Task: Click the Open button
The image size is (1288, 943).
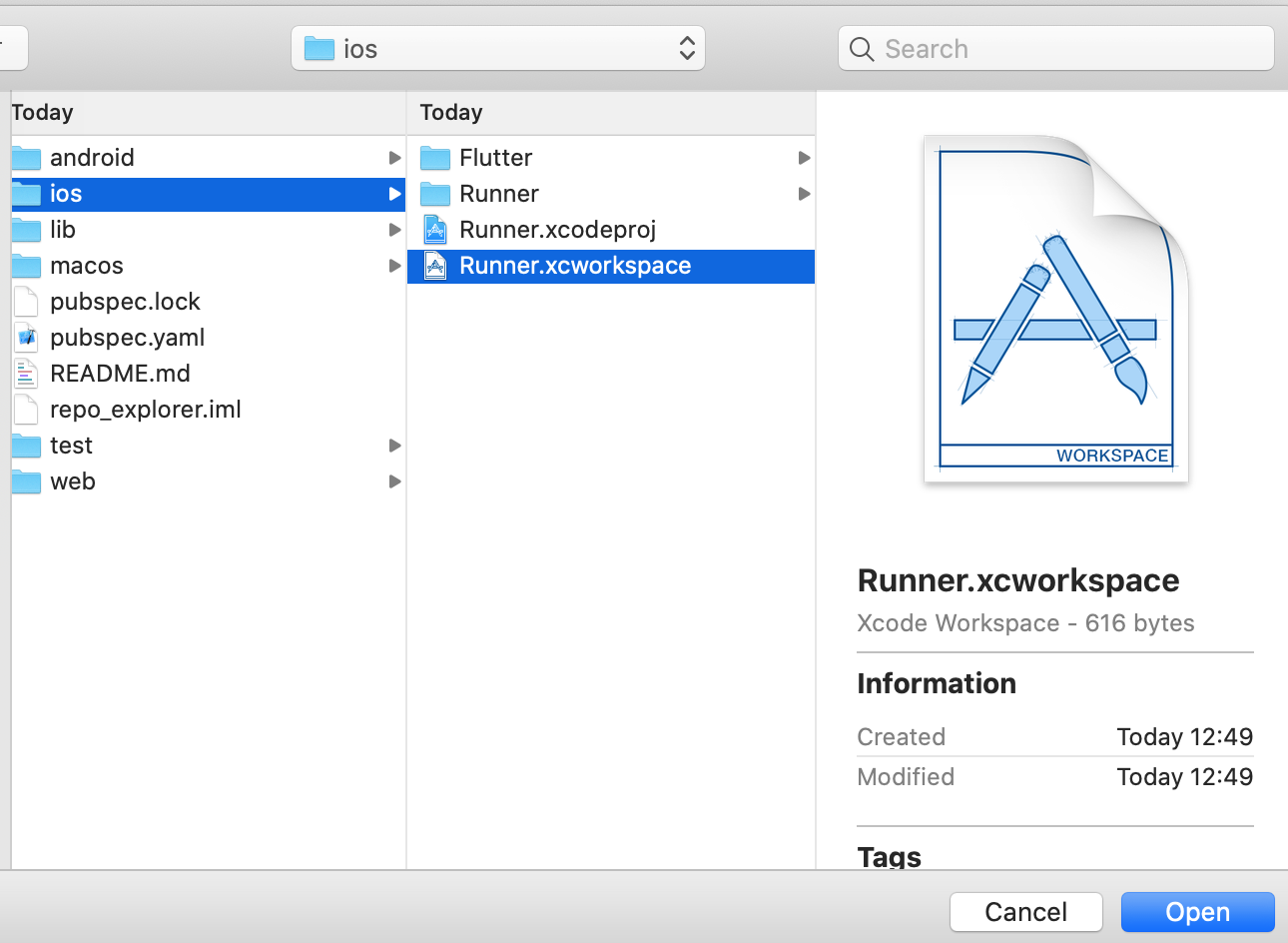Action: coord(1198,912)
